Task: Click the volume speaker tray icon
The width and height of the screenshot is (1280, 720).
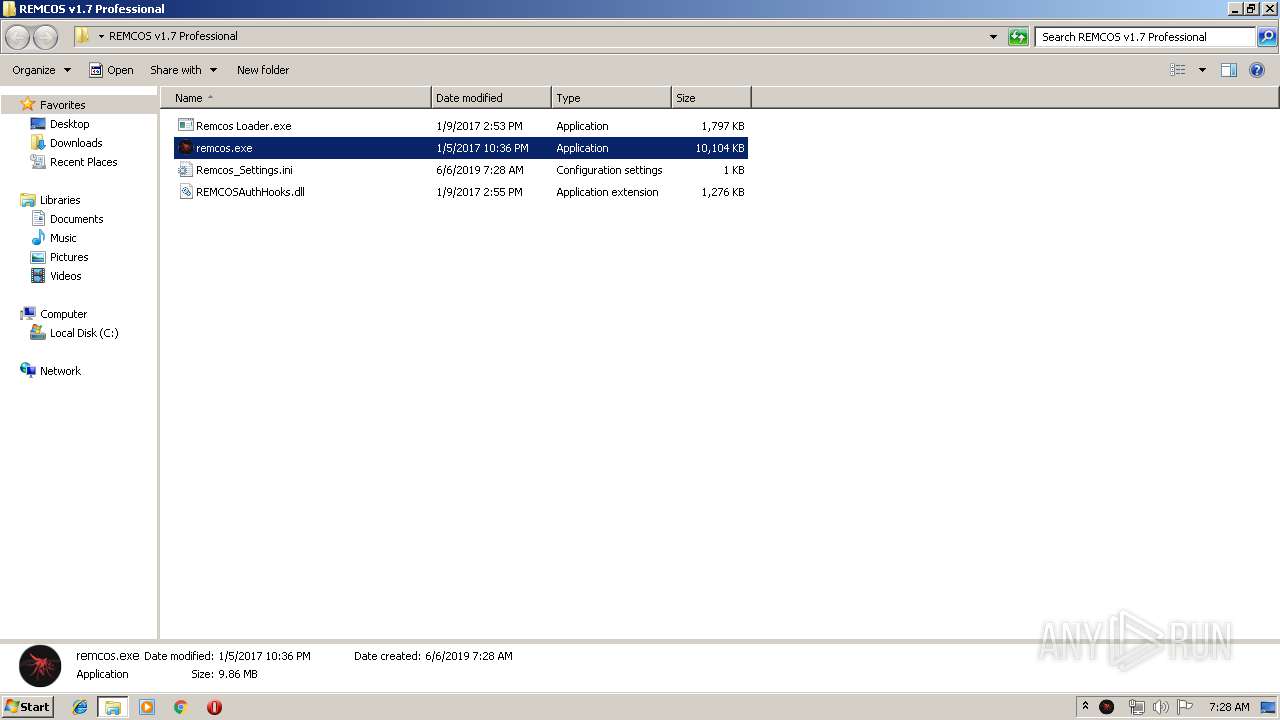Action: [1160, 707]
